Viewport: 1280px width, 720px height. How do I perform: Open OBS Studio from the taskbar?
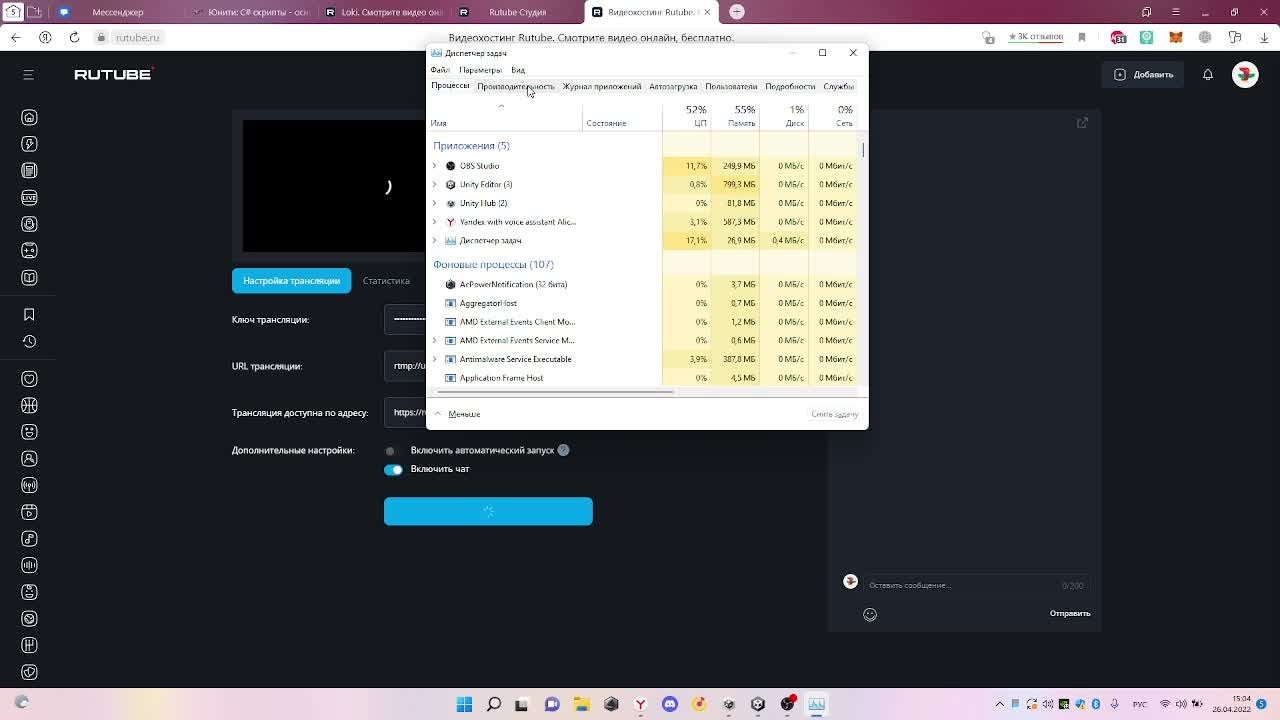(x=787, y=704)
